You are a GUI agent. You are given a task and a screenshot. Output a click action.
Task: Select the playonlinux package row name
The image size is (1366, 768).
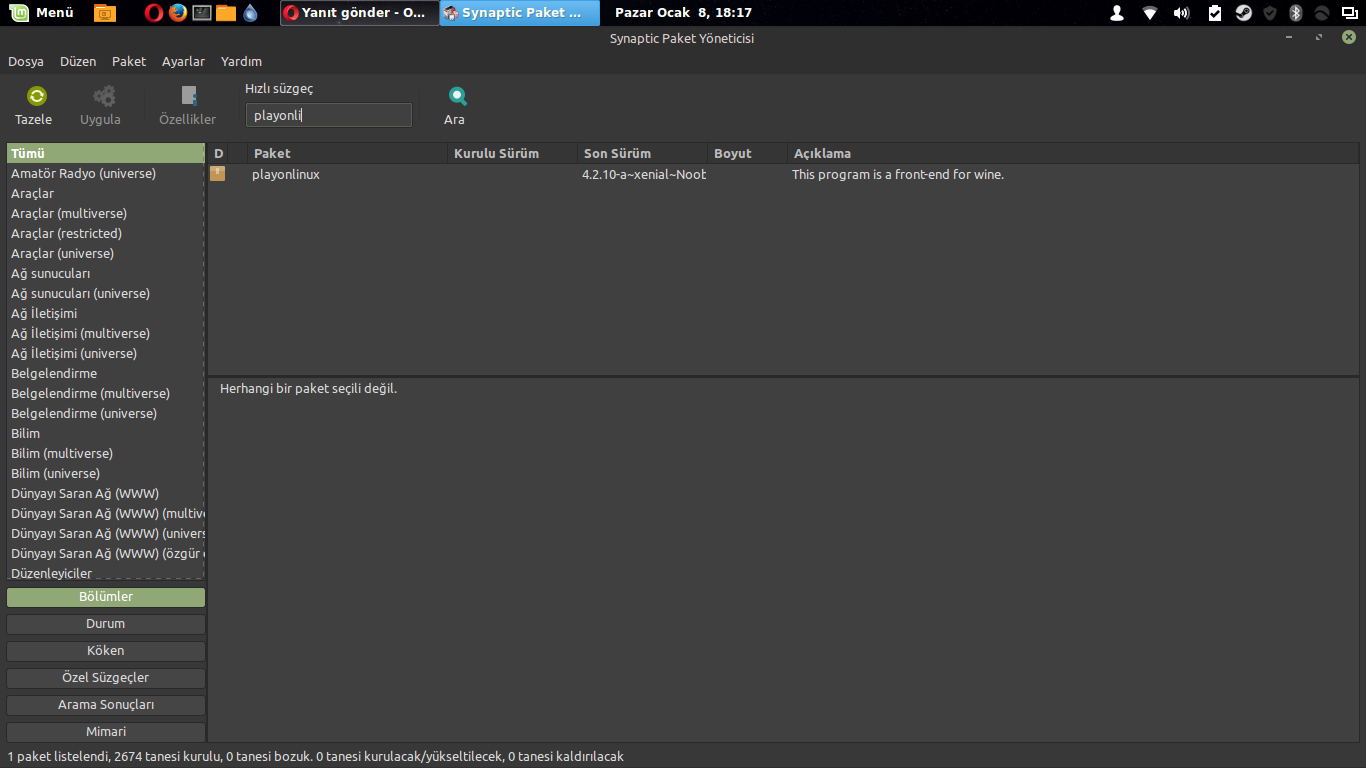pos(286,174)
